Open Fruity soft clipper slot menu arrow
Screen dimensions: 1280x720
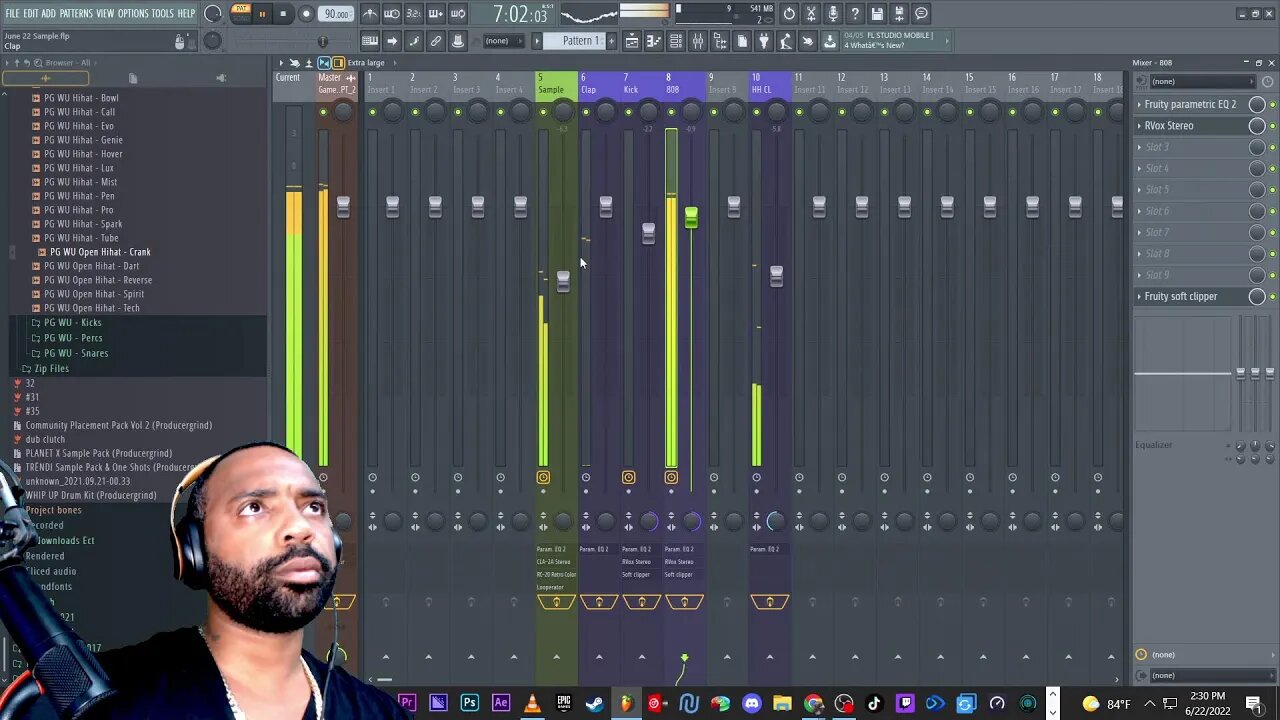pyautogui.click(x=1139, y=296)
